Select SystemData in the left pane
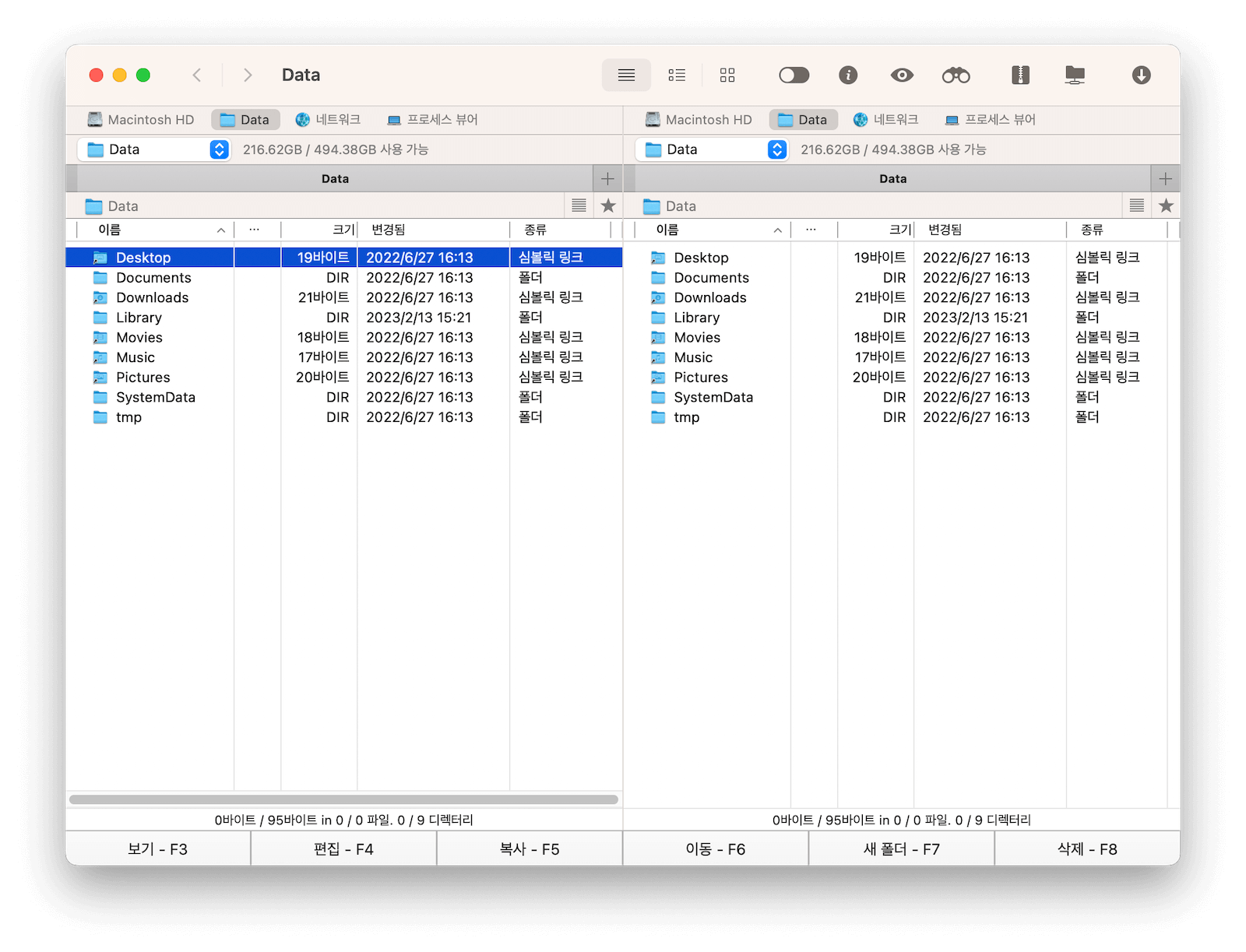The image size is (1246, 952). pos(344,397)
